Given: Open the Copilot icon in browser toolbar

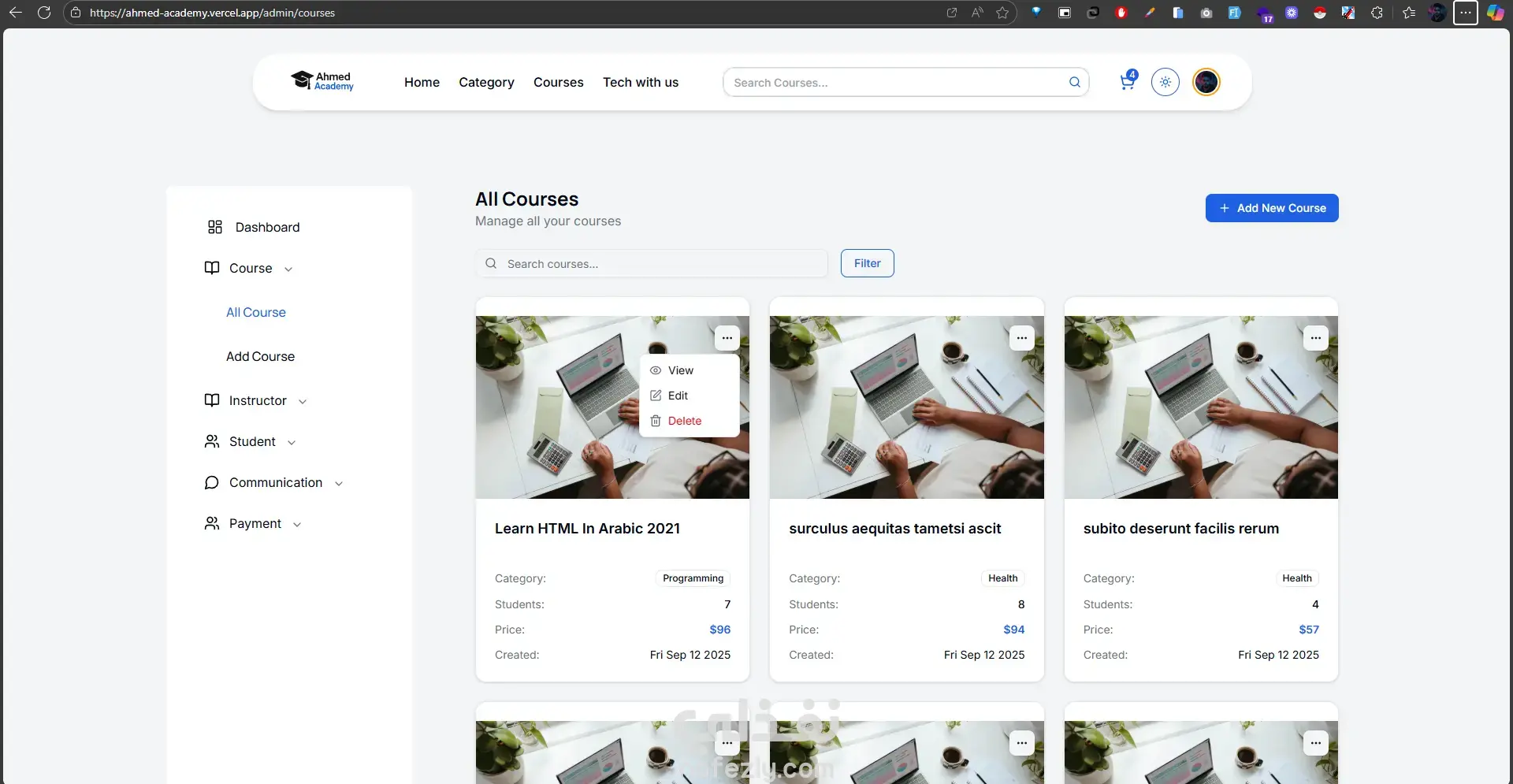Looking at the screenshot, I should (1495, 13).
